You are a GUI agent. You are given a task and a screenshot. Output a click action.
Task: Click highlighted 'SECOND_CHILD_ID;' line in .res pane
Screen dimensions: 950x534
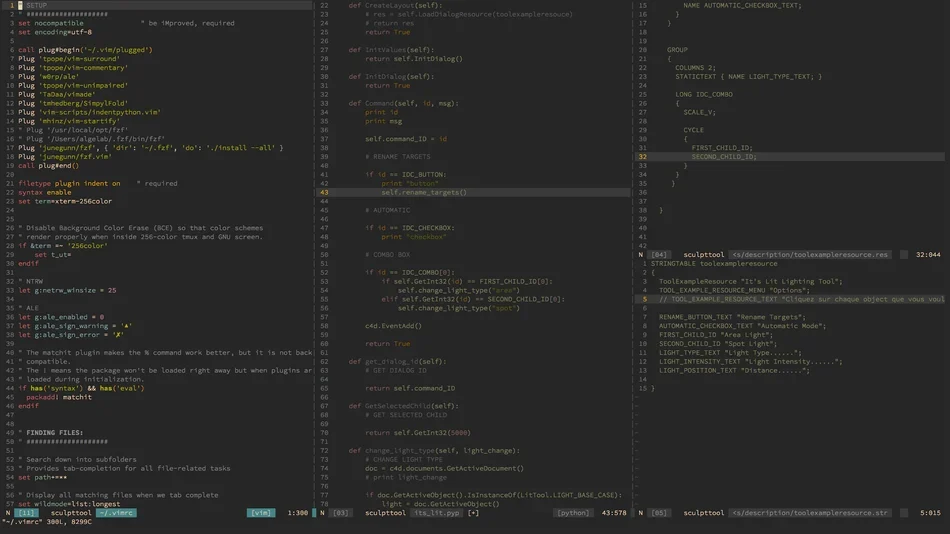[724, 156]
